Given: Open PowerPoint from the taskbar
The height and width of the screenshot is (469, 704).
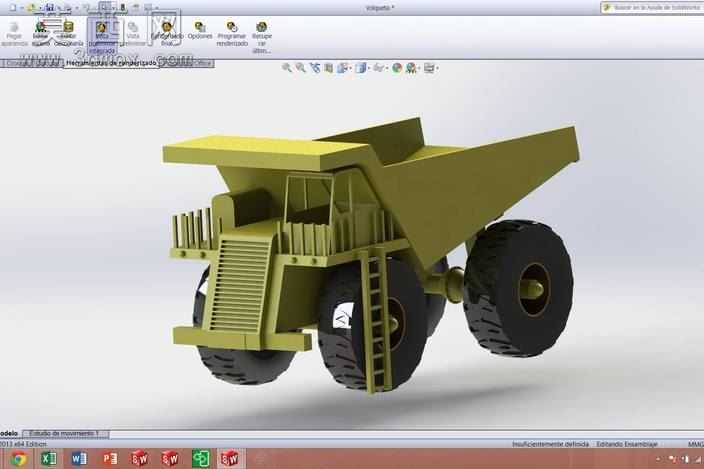Looking at the screenshot, I should 110,459.
